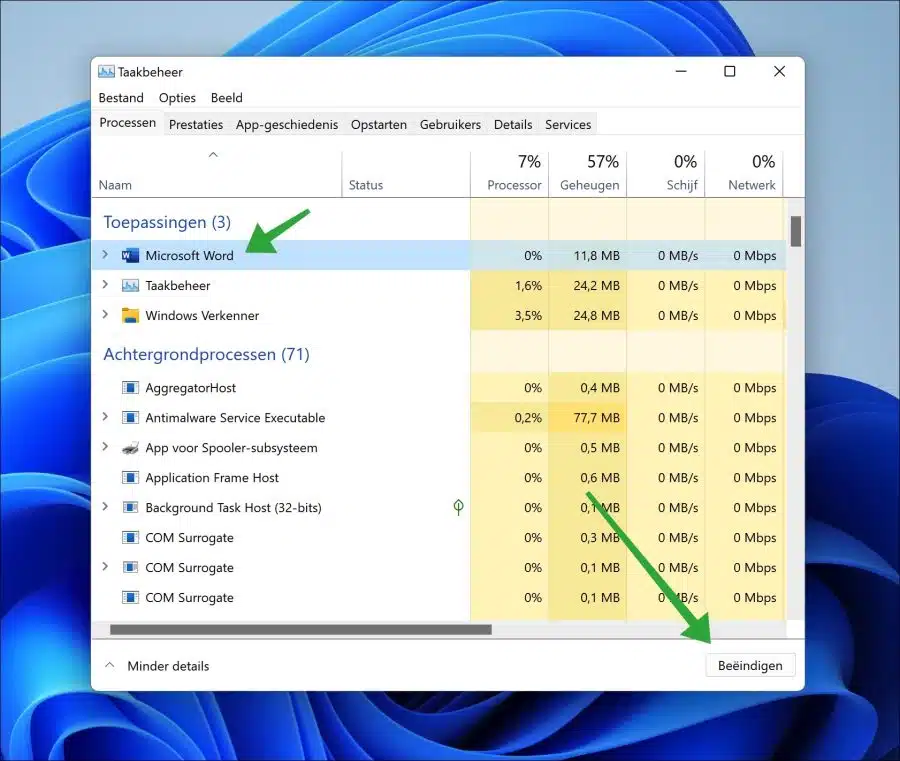Click the Background Task Host icon
The image size is (900, 761).
tap(130, 507)
